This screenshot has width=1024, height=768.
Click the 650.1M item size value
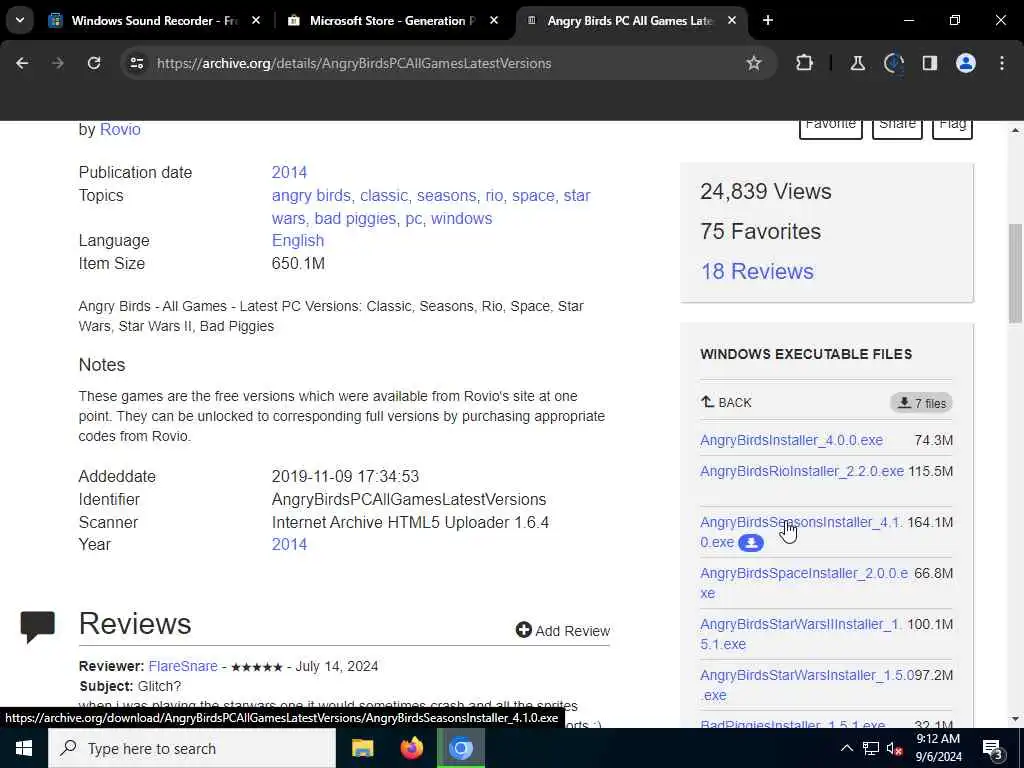pos(298,263)
